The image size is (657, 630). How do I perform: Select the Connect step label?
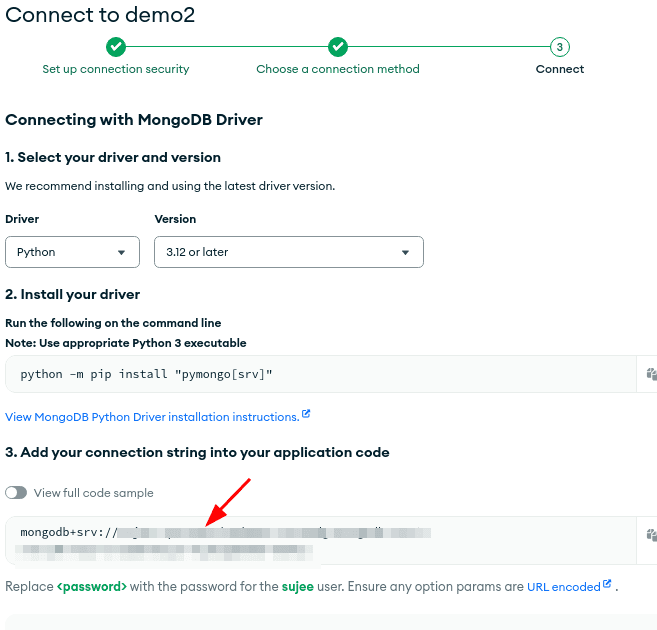[x=559, y=70]
